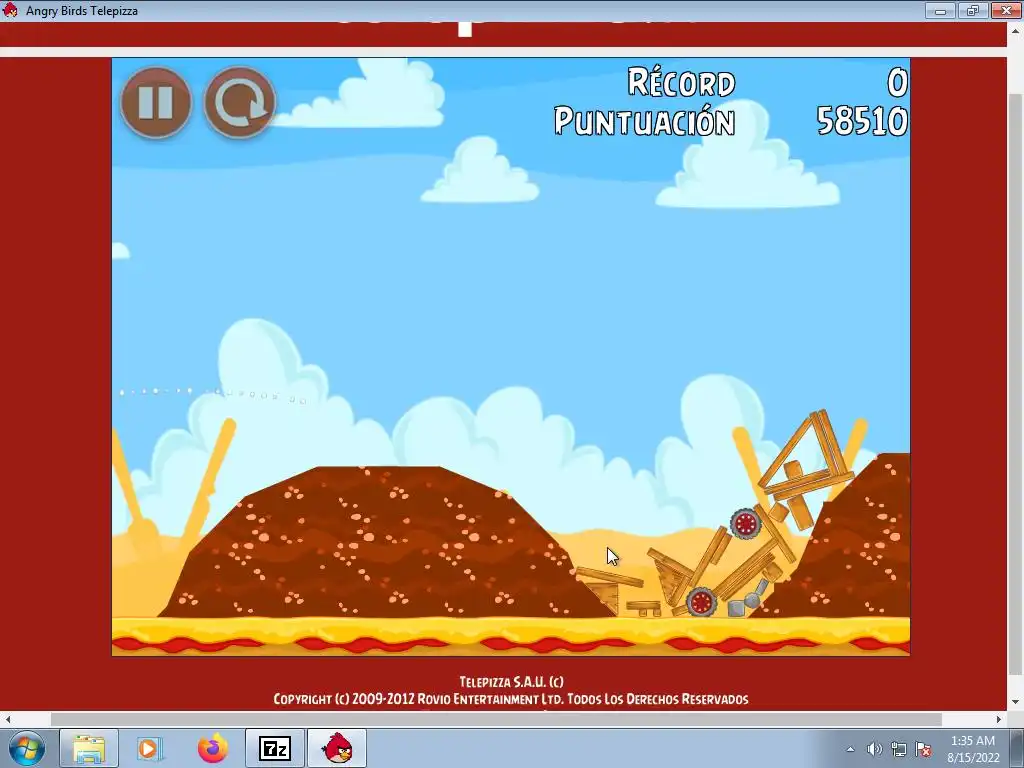Open 7-Zip from the taskbar
The width and height of the screenshot is (1024, 768).
tap(275, 748)
